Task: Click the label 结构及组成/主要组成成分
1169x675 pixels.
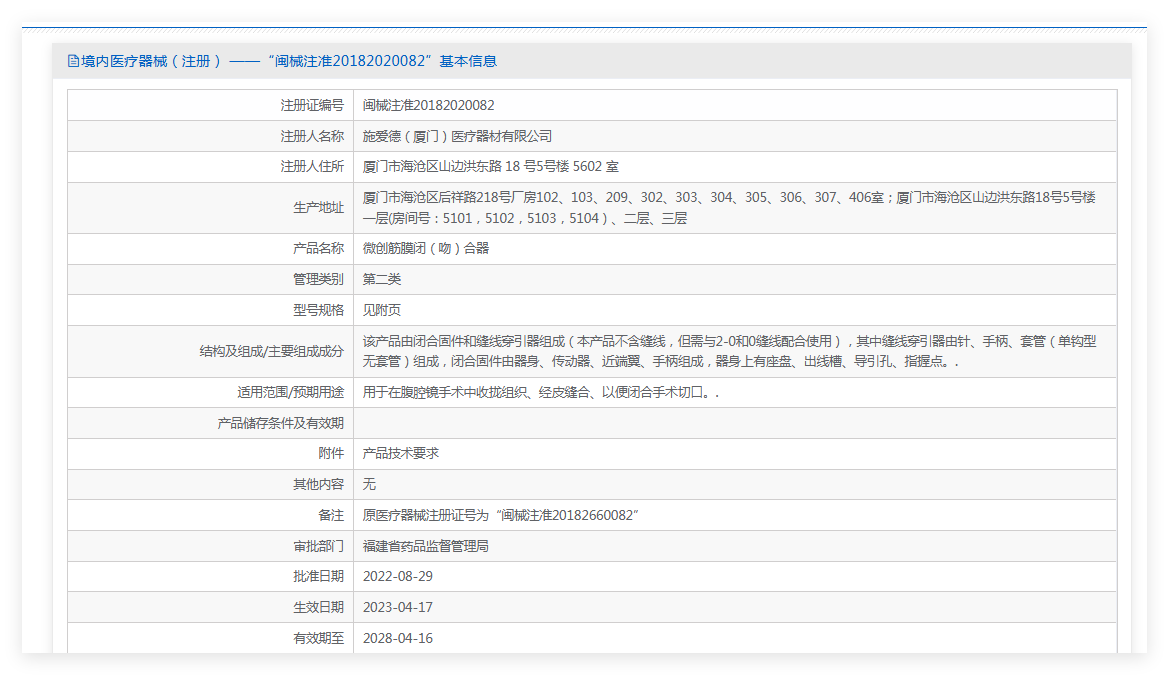Action: 271,351
